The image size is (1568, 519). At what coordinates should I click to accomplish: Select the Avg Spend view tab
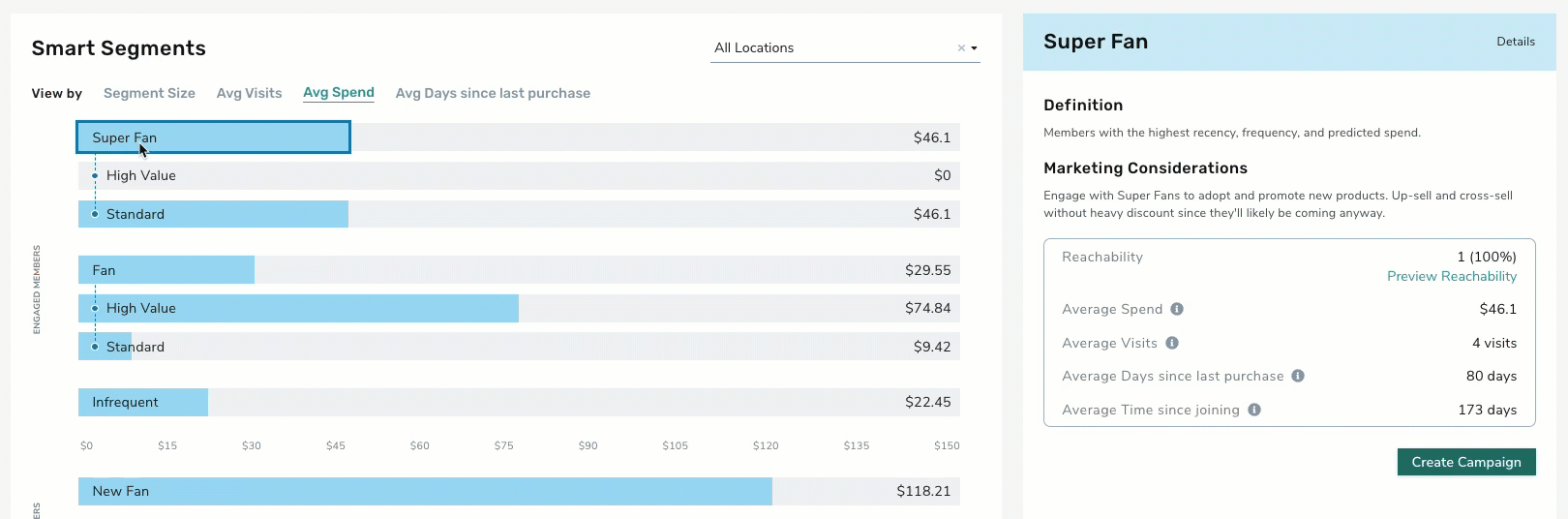tap(339, 93)
